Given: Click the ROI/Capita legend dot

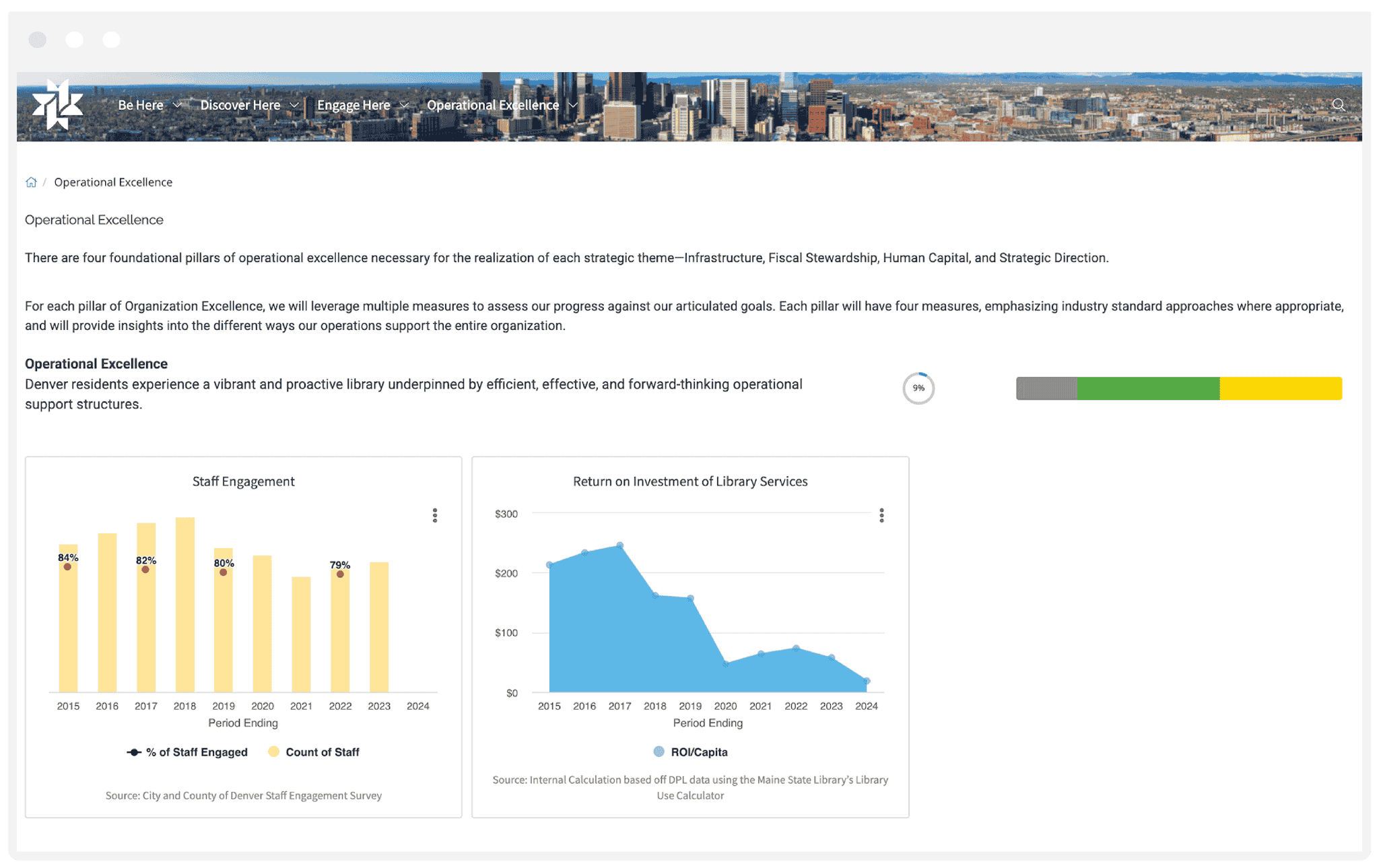Looking at the screenshot, I should tap(659, 752).
